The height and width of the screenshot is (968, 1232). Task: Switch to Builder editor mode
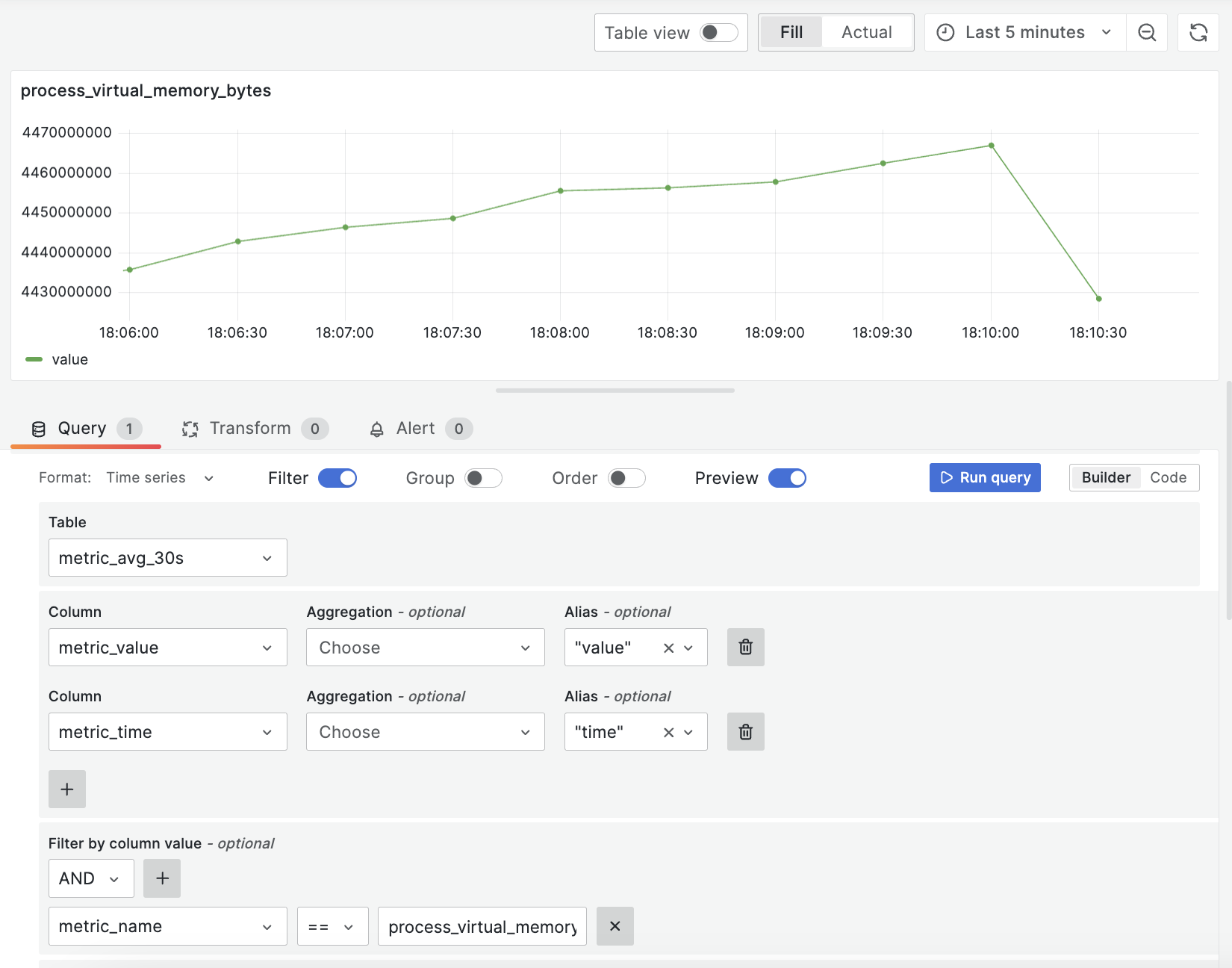[1106, 477]
